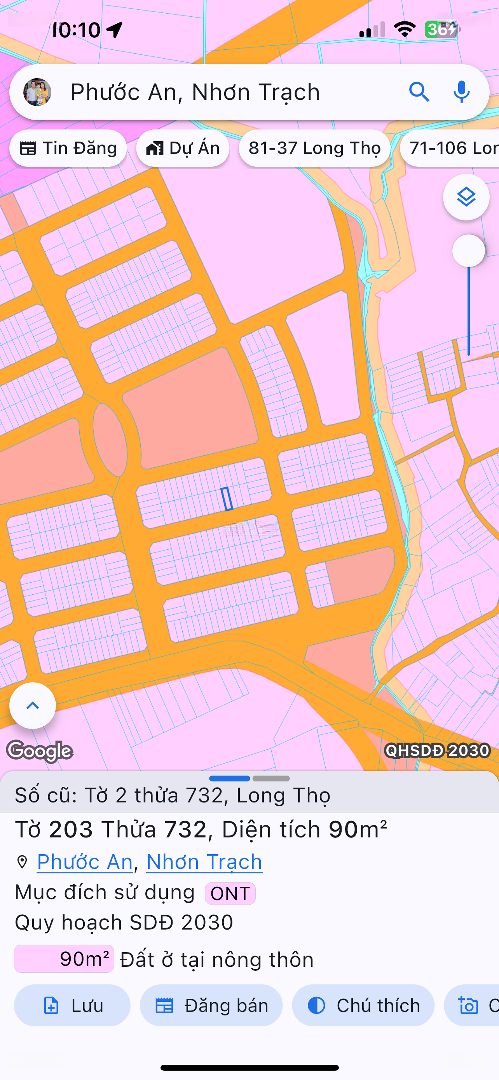This screenshot has height=1080, width=499.
Task: Open the Nhơn Trạch link
Action: point(204,862)
